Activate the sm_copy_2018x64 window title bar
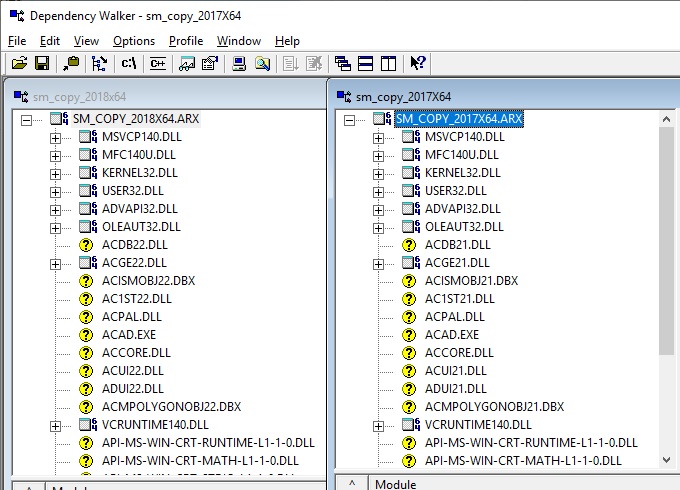The height and width of the screenshot is (490, 680). pyautogui.click(x=168, y=96)
